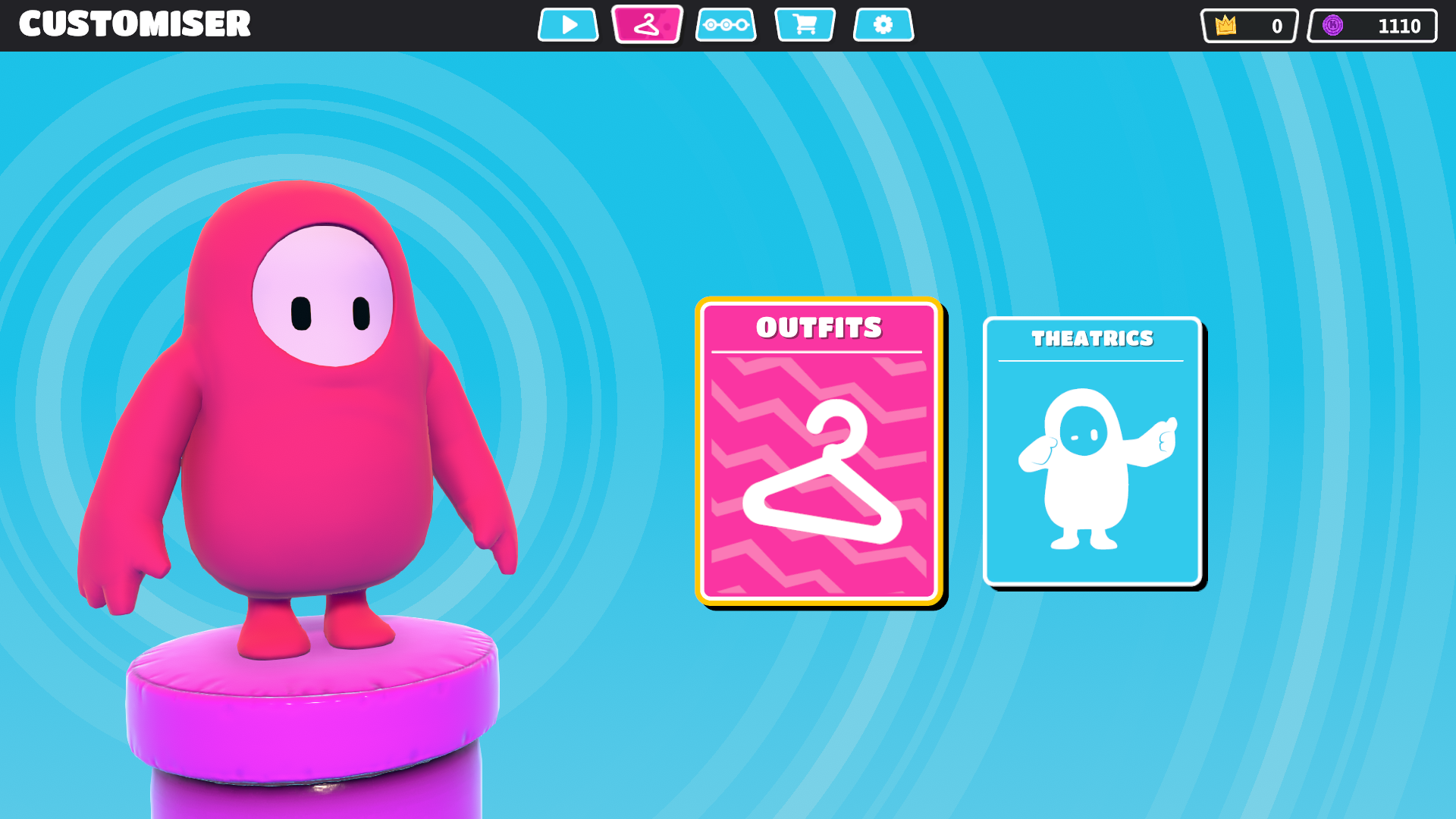Click the purple kudos coin icon
The image size is (1456, 819).
[1332, 26]
